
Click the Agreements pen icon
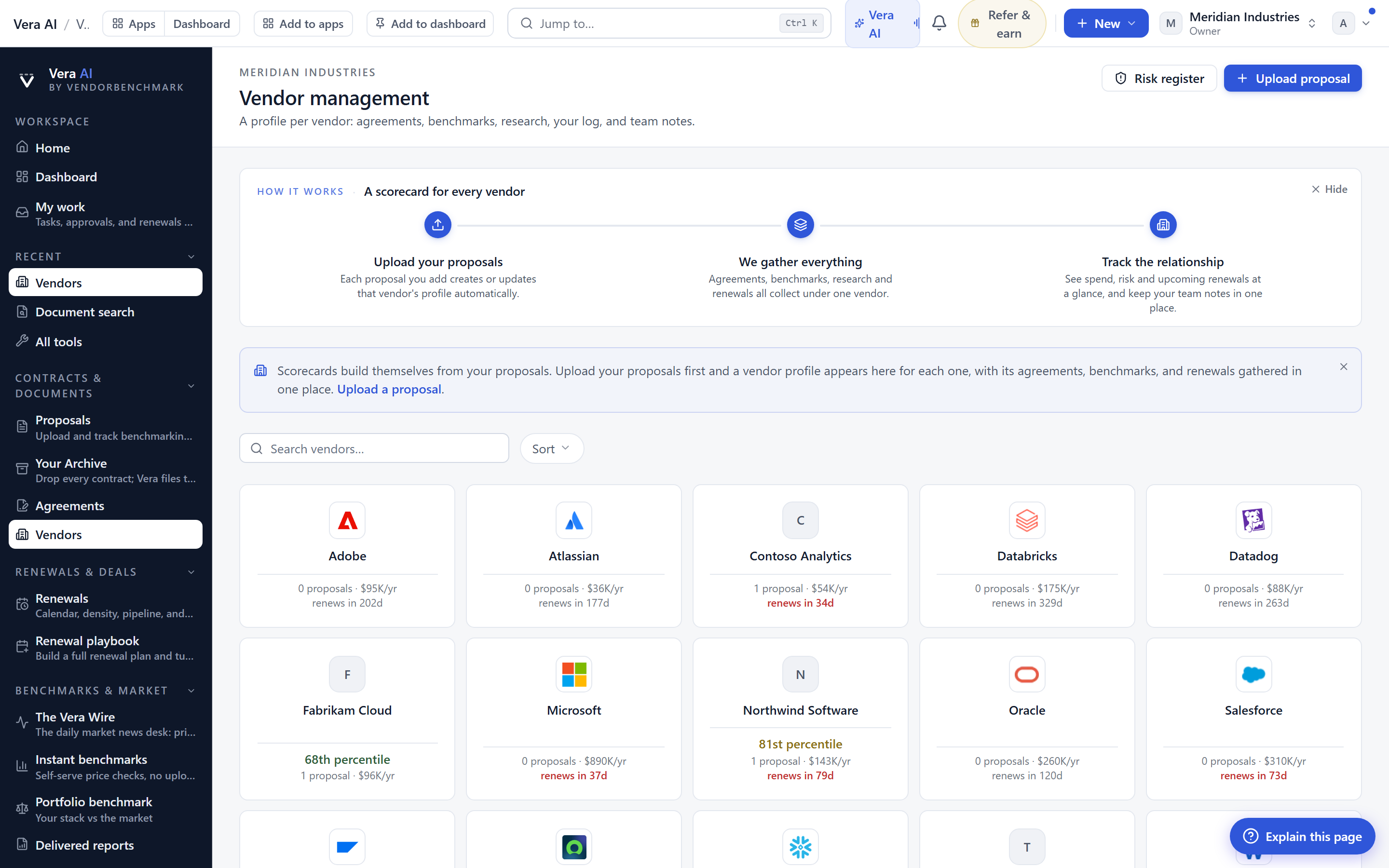click(22, 505)
